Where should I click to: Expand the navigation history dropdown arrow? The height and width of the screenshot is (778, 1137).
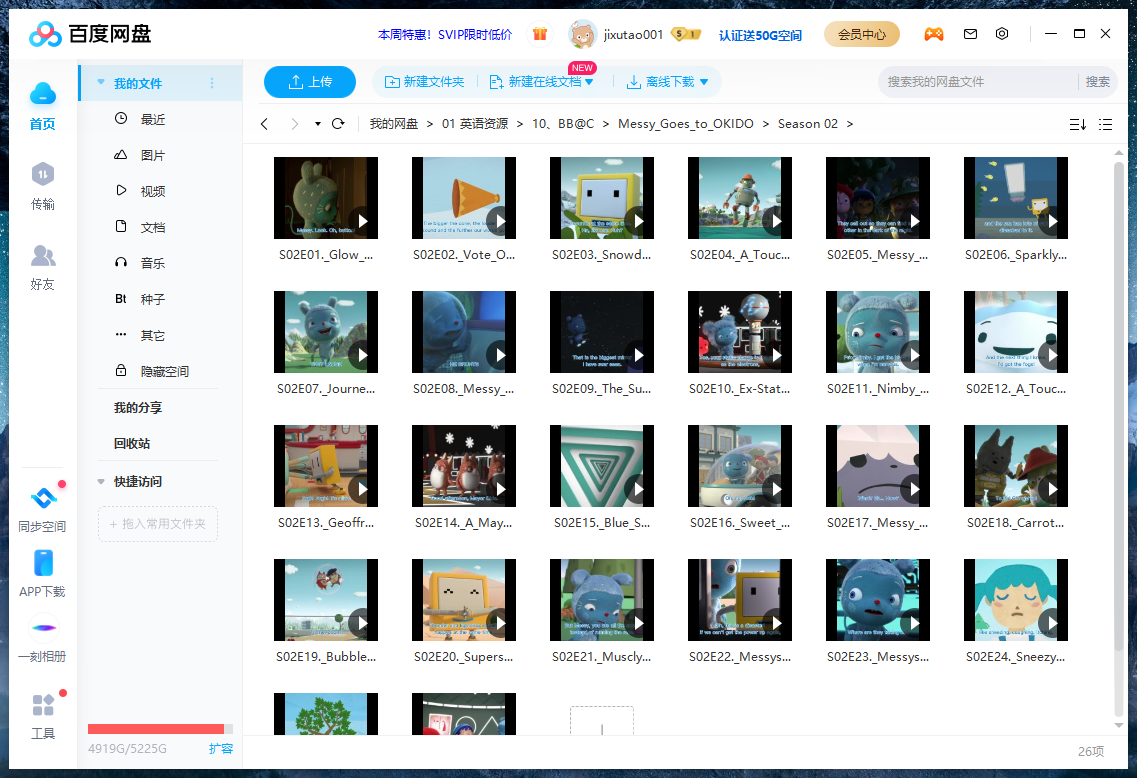(x=318, y=124)
